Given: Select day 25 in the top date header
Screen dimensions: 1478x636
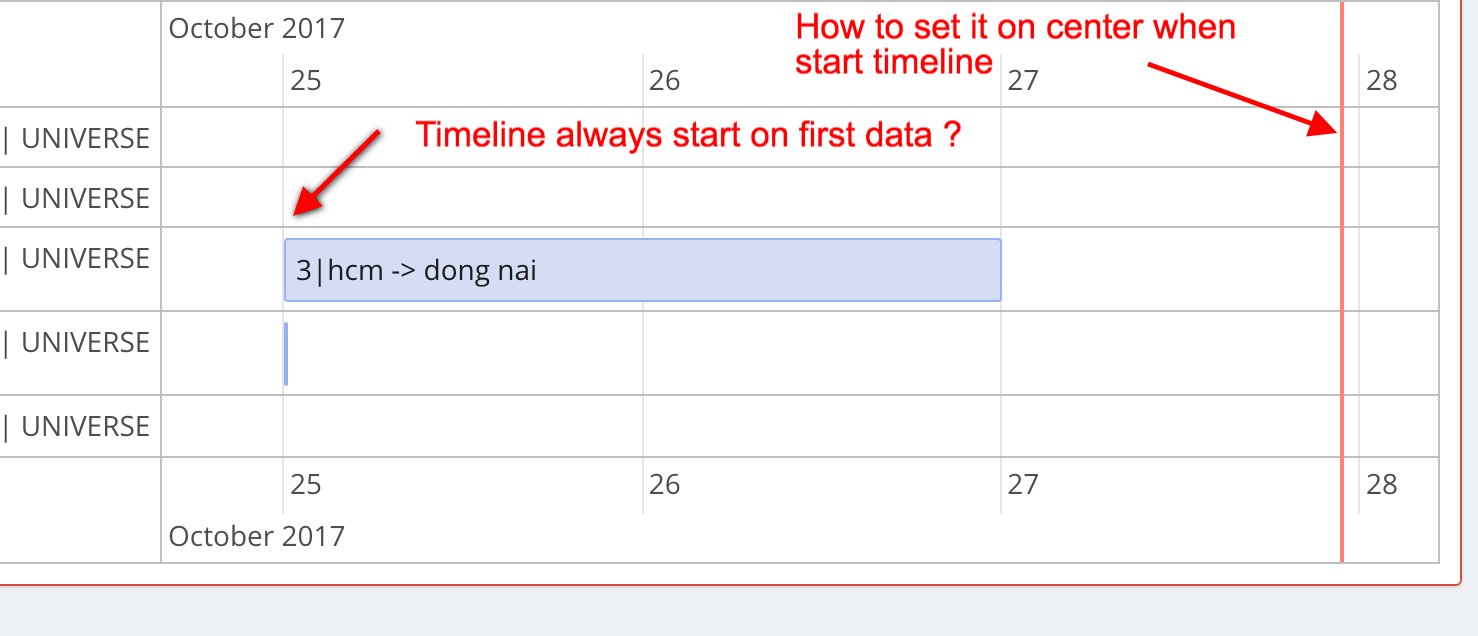Looking at the screenshot, I should click(306, 79).
